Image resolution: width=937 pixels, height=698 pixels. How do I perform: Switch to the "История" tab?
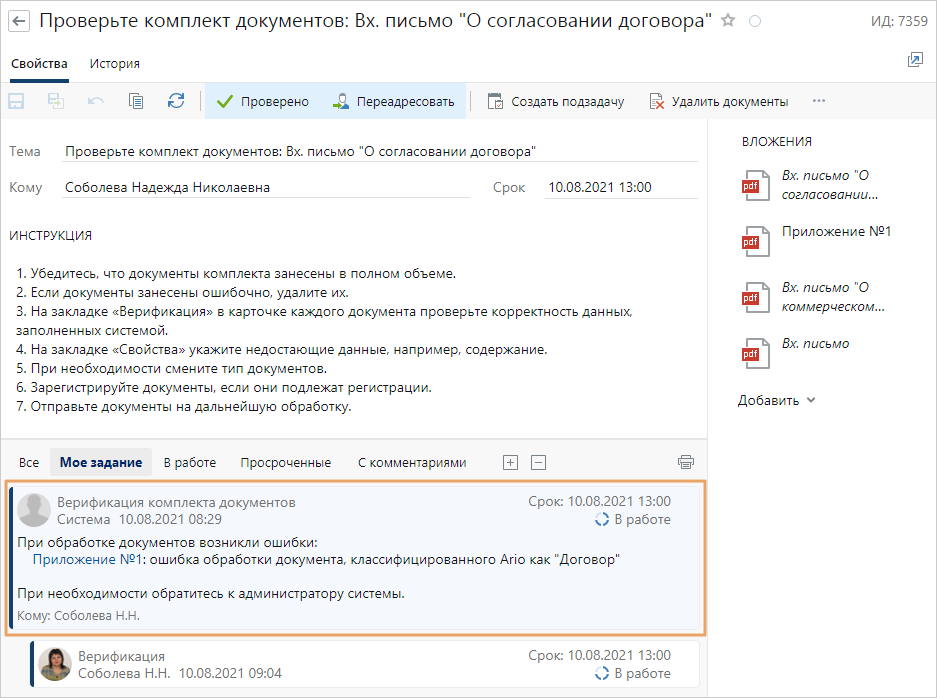(x=113, y=62)
